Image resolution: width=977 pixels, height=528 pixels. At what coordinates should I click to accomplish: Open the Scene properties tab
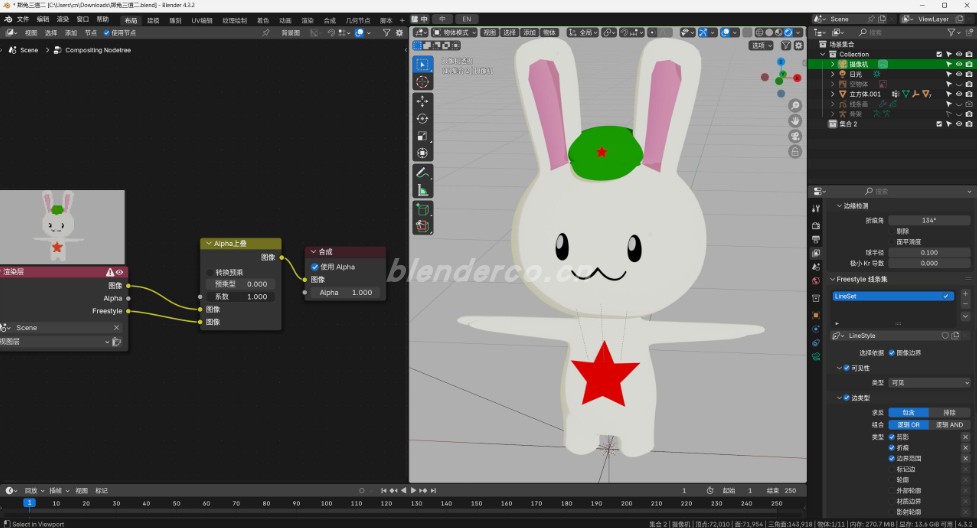[x=816, y=267]
